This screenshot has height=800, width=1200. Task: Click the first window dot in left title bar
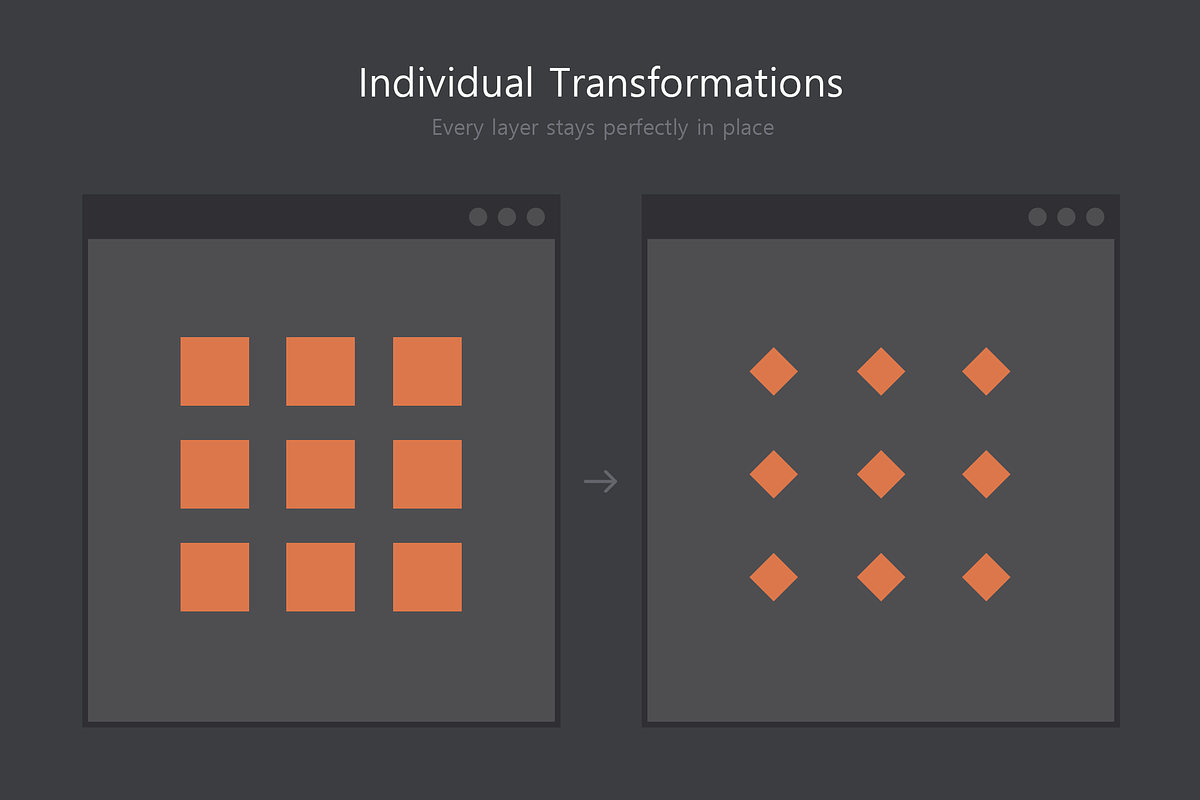pos(477,216)
